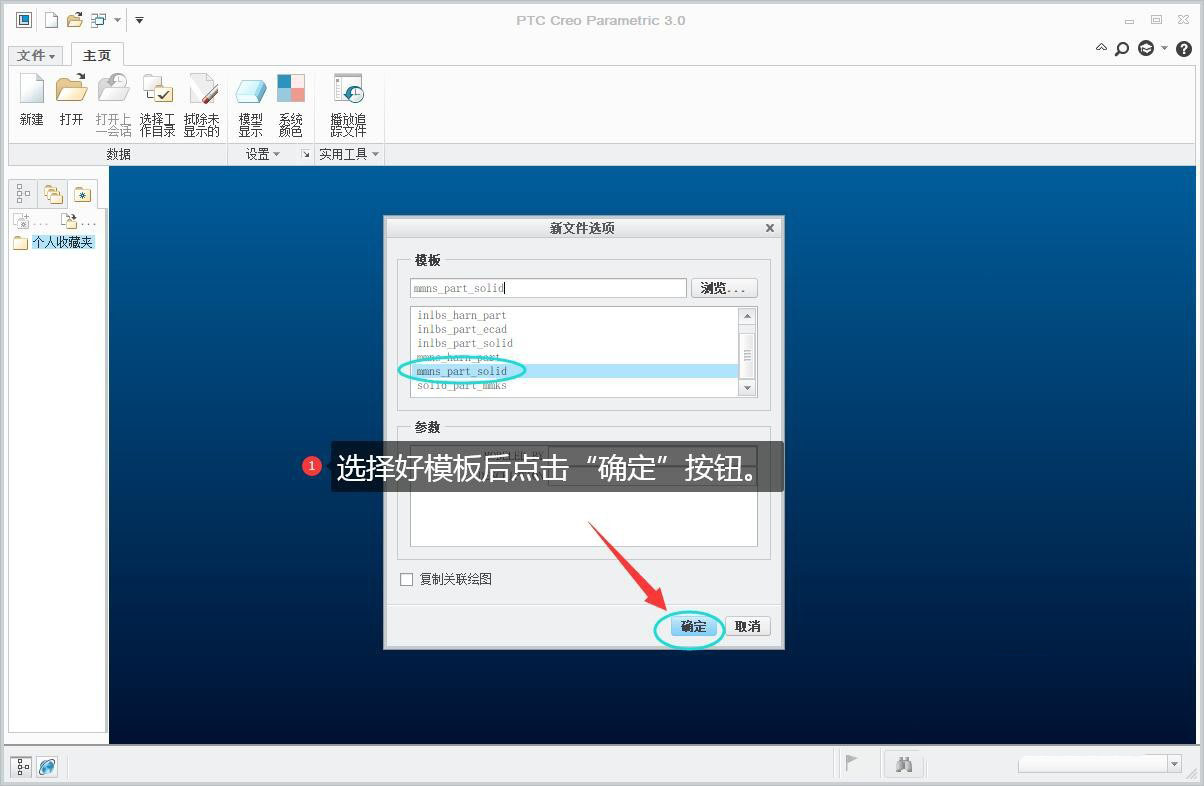Select template inlbs_harn_part

point(462,315)
